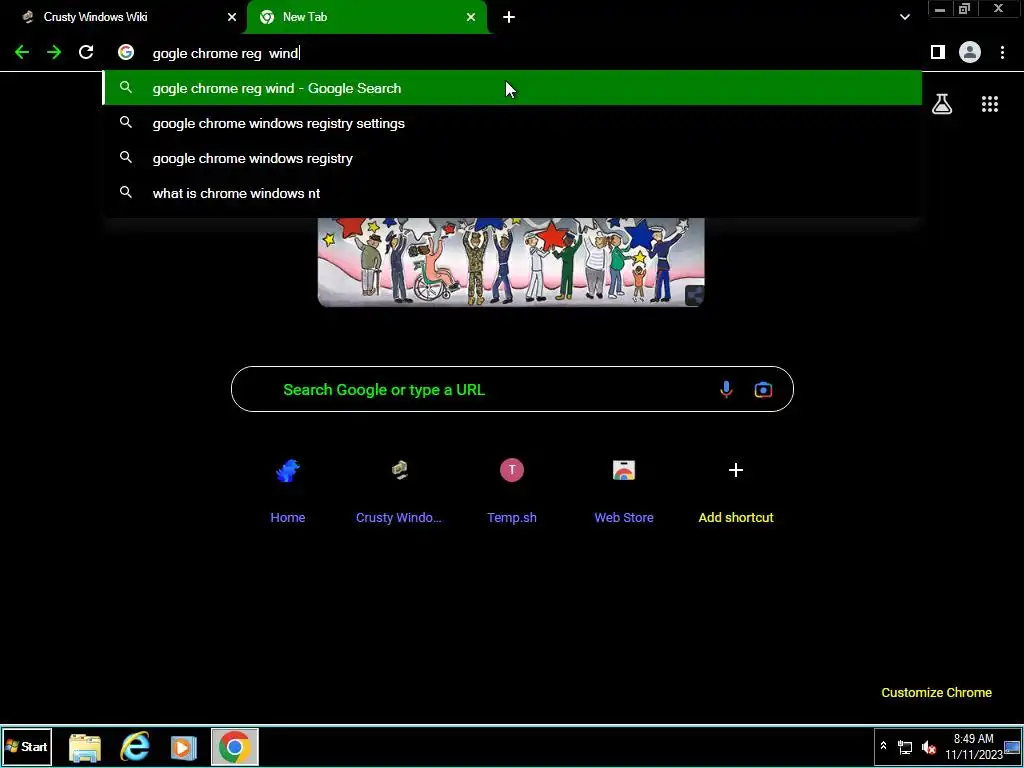Click the Google G icon in address bar

click(125, 52)
